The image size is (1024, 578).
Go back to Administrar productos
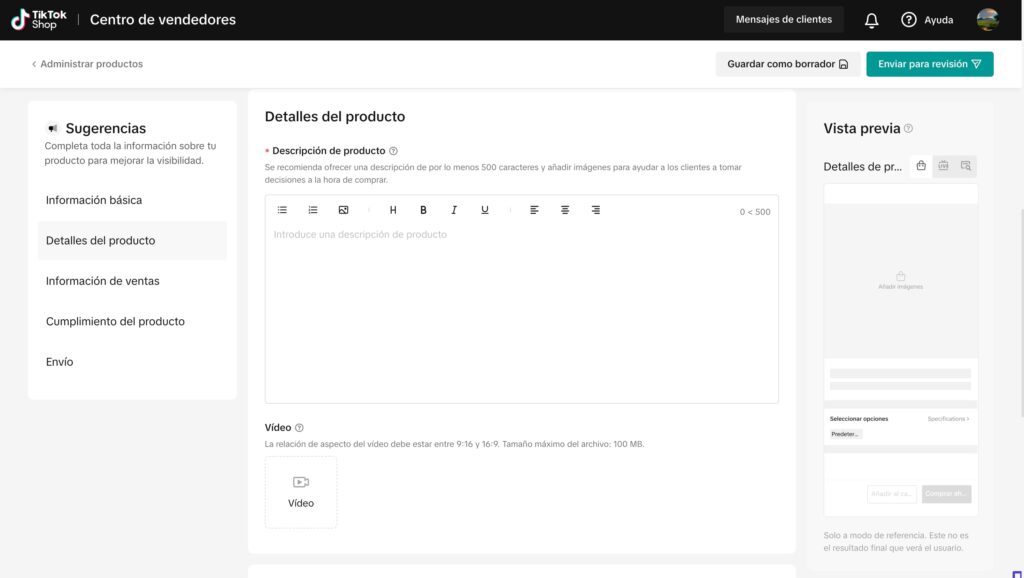click(x=87, y=64)
